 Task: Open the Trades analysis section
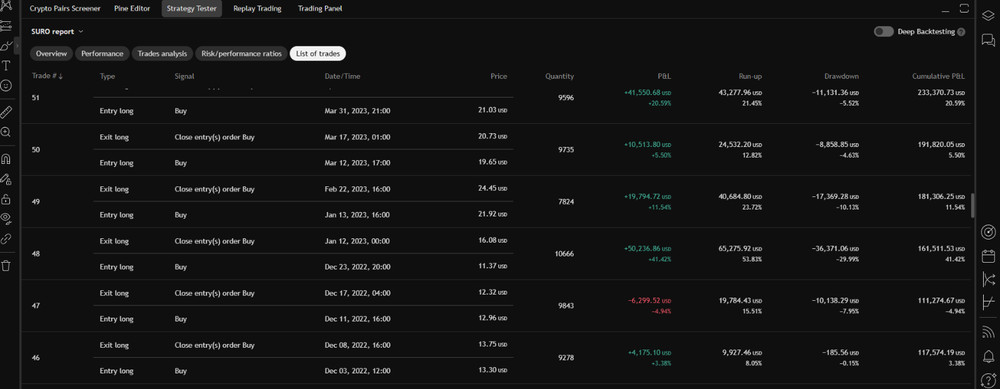tap(162, 54)
